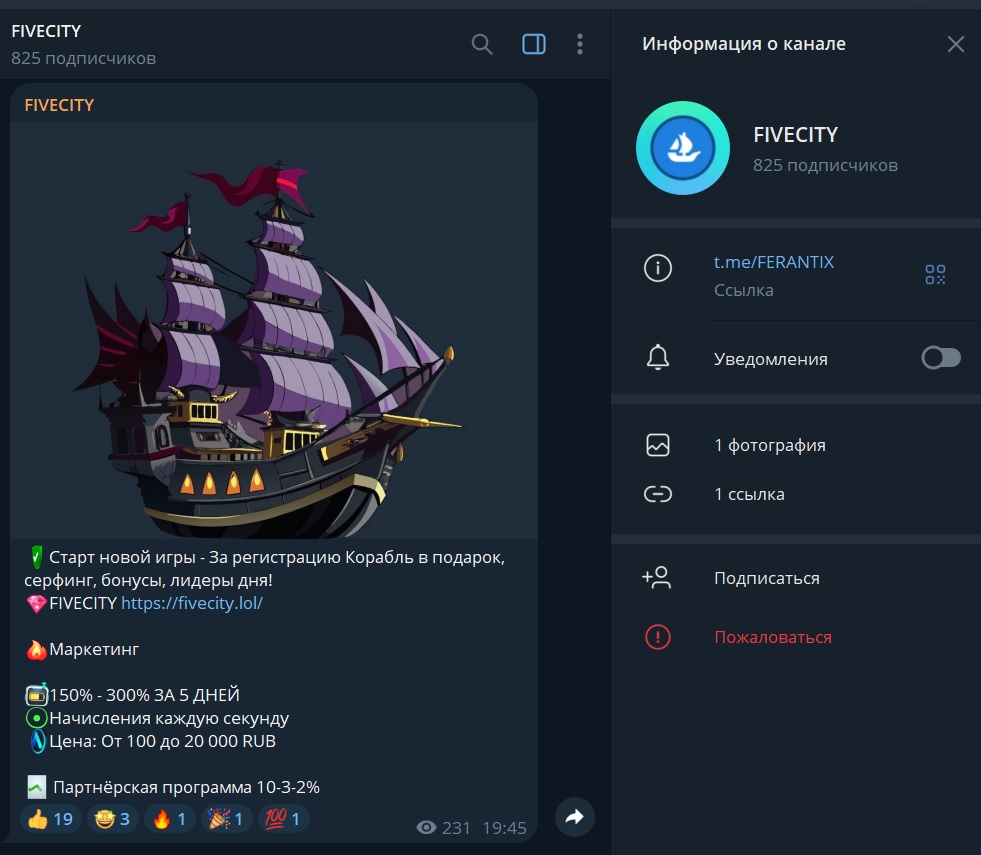The height and width of the screenshot is (855, 981).
Task: Click the bell notifications icon
Action: [658, 358]
